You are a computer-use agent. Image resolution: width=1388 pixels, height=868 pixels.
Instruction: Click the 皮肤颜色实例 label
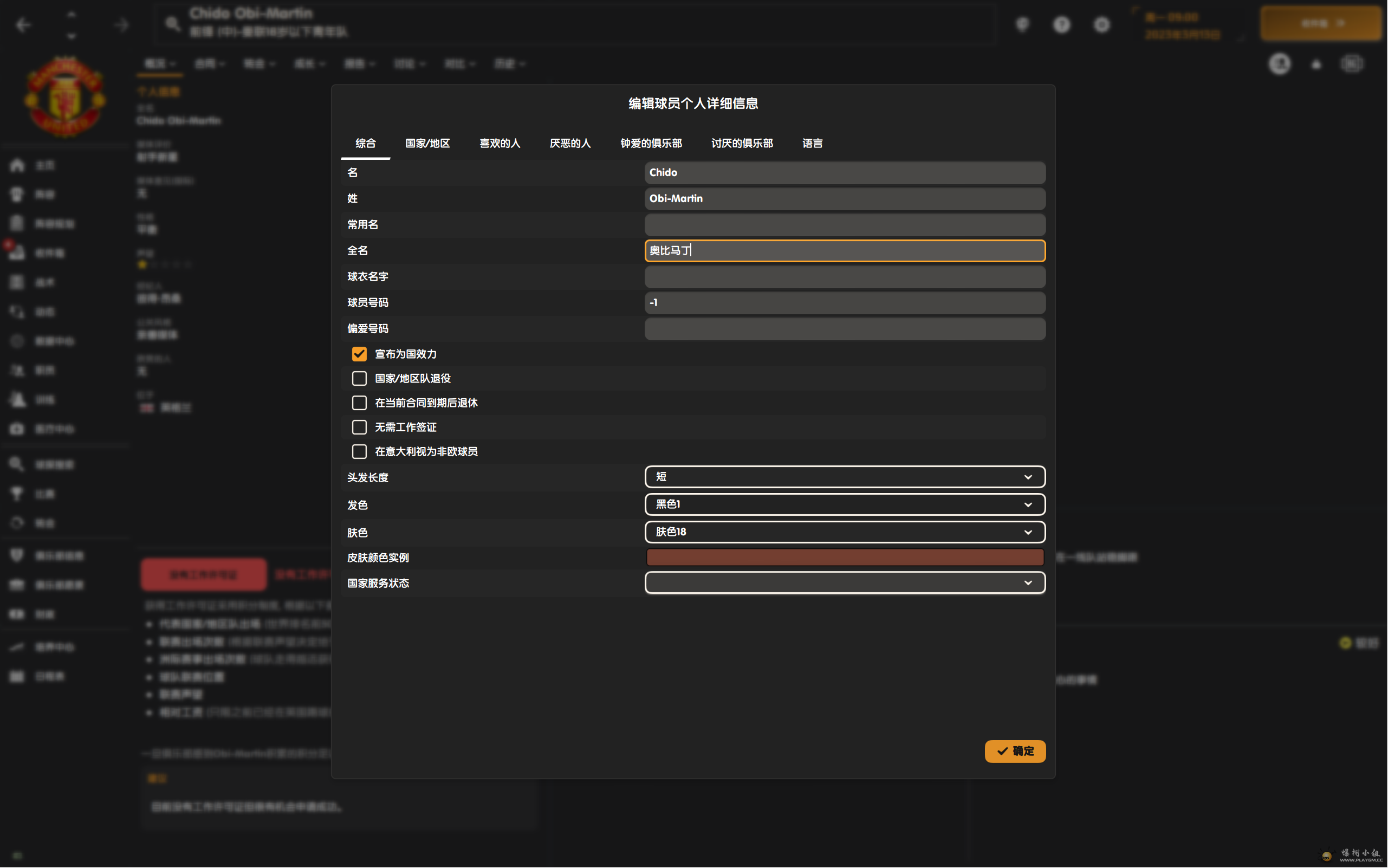click(378, 558)
